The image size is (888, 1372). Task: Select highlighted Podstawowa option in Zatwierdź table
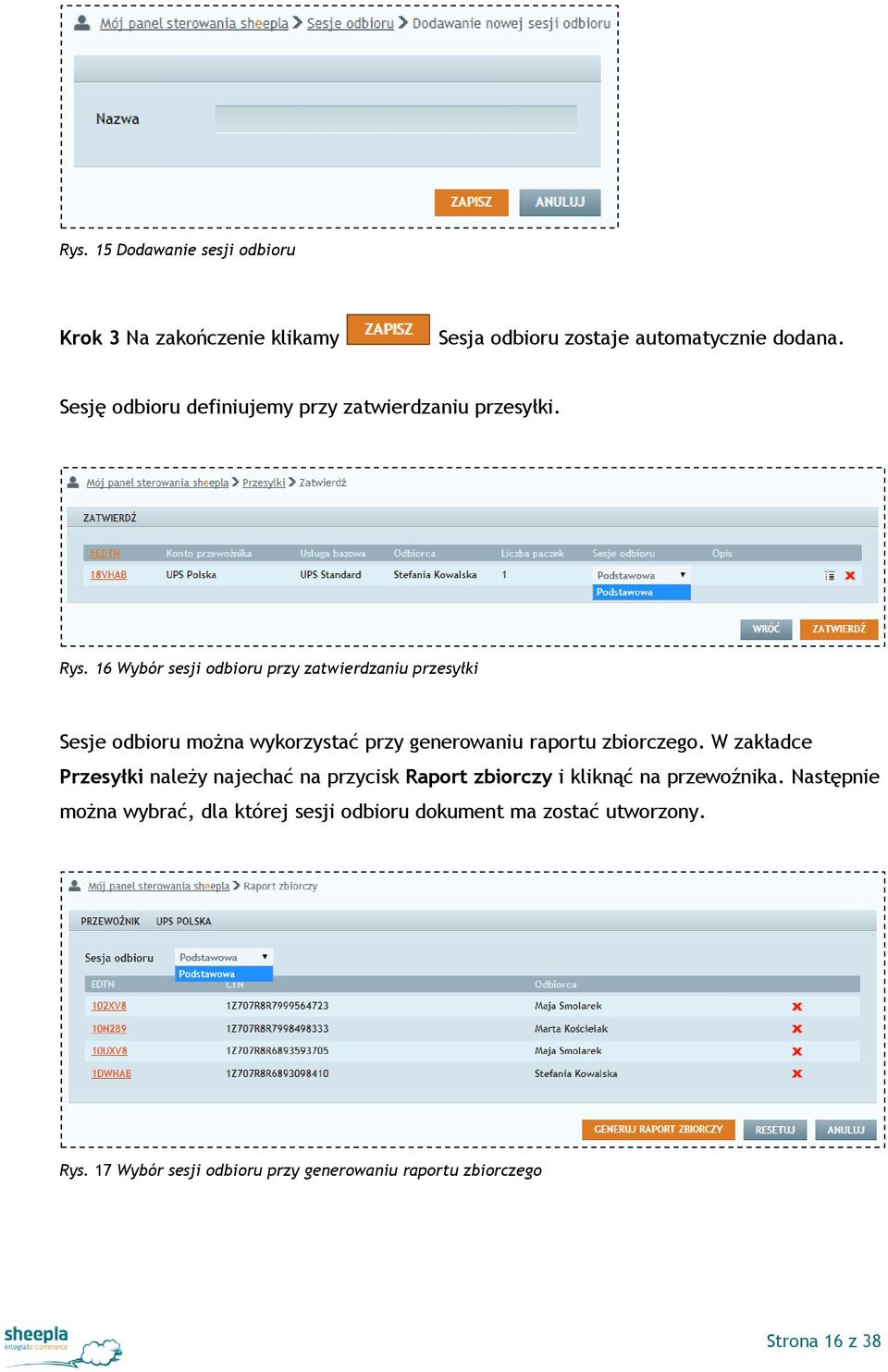point(642,593)
